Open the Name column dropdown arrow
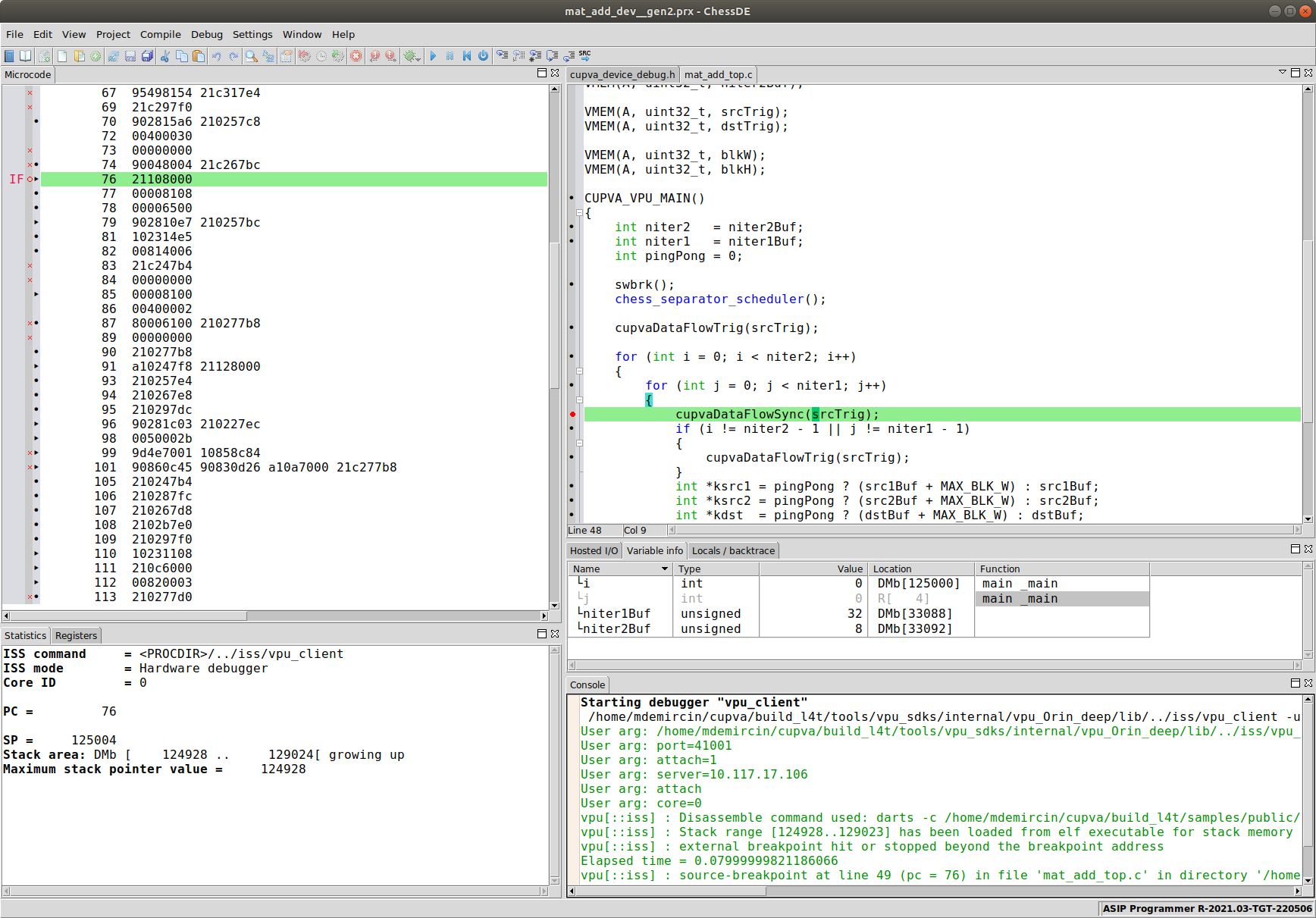The height and width of the screenshot is (918, 1316). click(664, 569)
